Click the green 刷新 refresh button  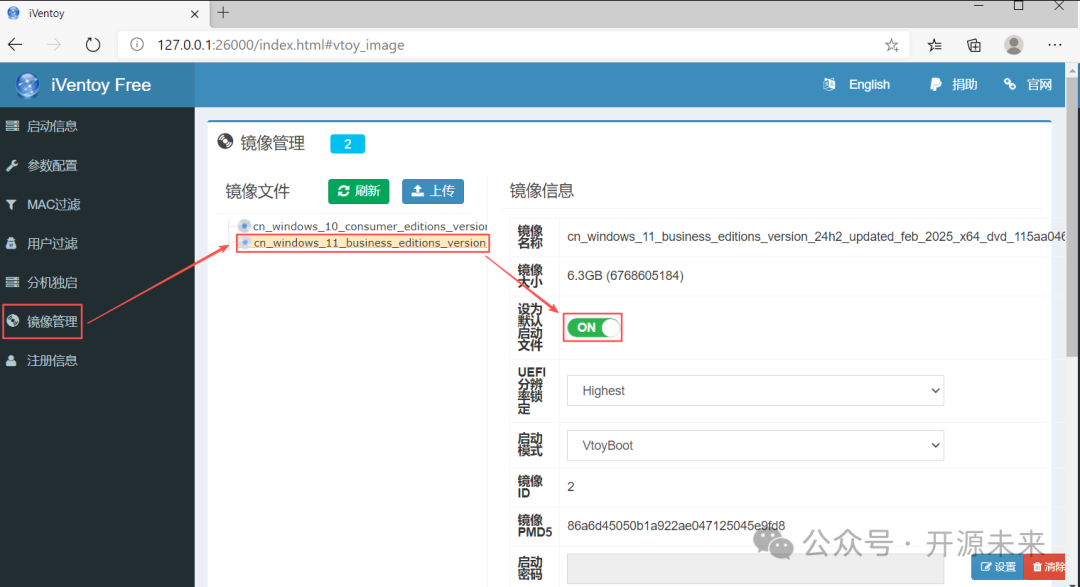pos(359,191)
